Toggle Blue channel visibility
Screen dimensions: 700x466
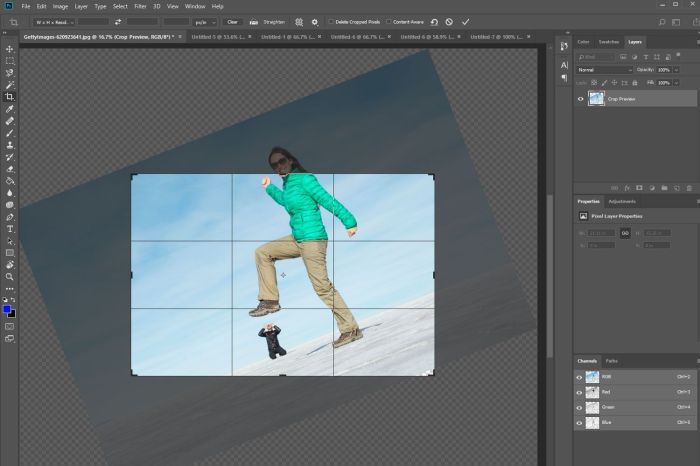point(579,423)
